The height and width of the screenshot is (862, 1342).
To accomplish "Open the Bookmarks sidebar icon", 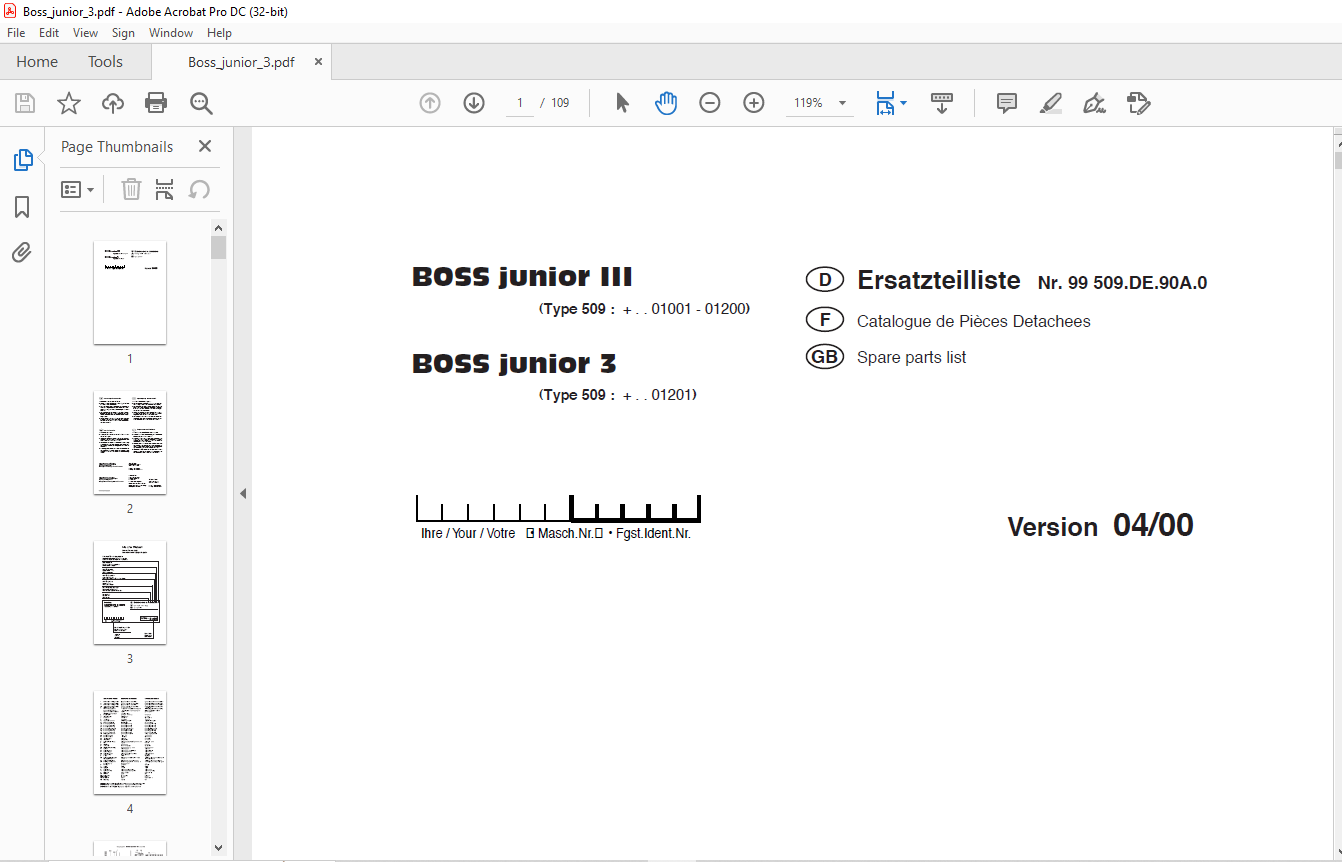I will click(22, 207).
